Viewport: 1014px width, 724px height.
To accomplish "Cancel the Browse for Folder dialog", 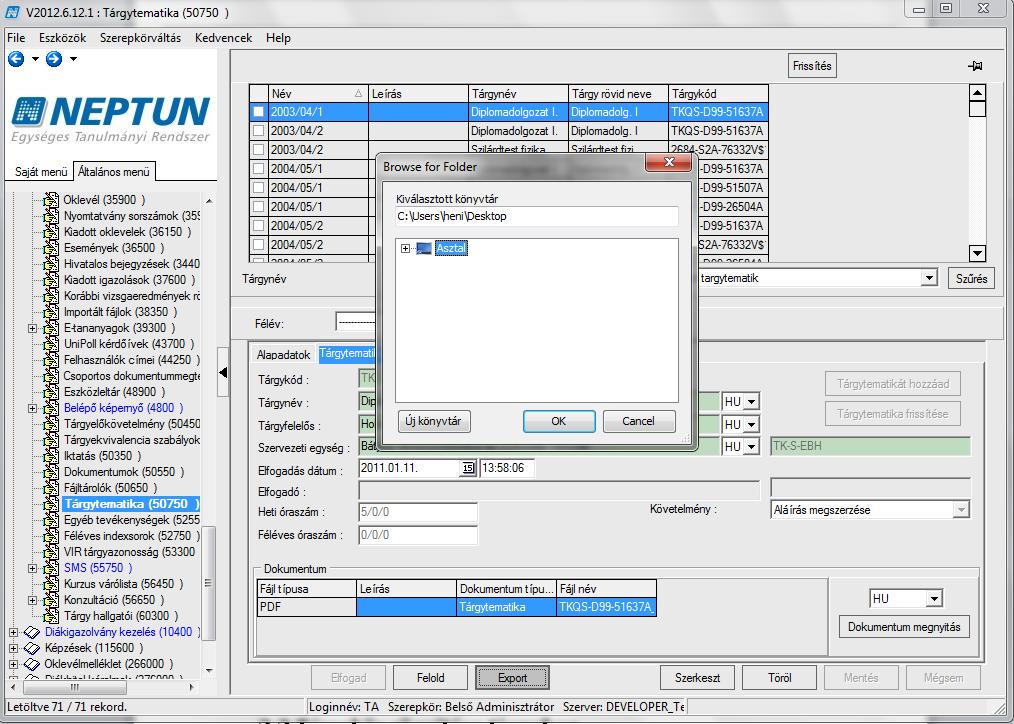I will [639, 421].
